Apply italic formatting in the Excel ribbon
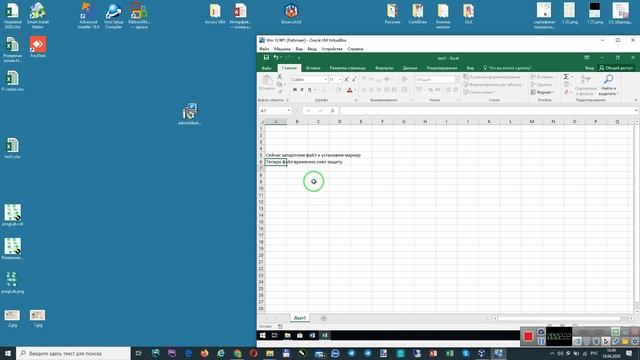 [x=302, y=90]
